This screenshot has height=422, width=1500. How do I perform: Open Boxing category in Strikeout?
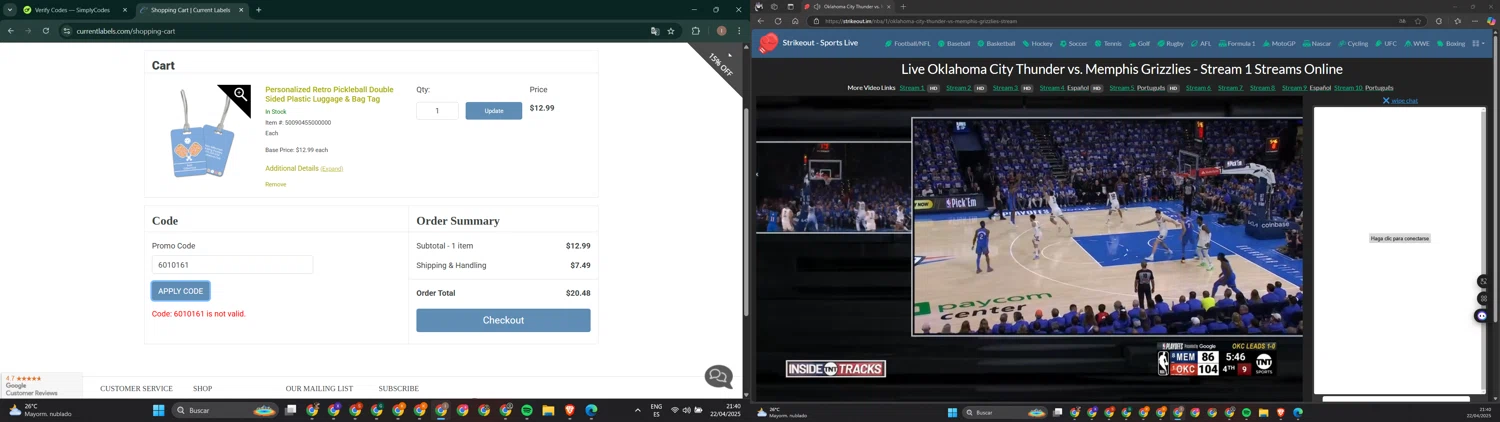pyautogui.click(x=1451, y=43)
